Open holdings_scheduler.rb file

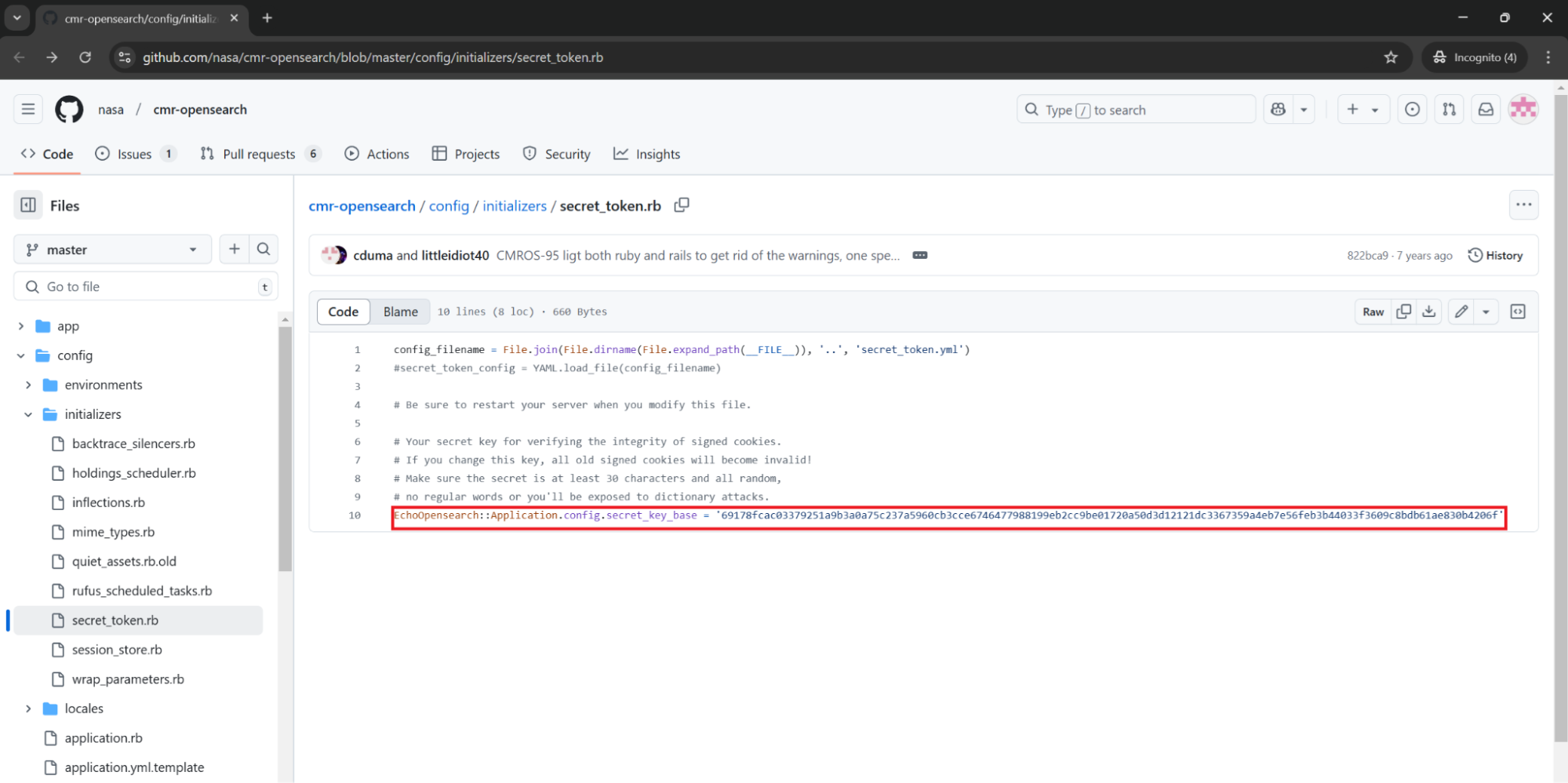(133, 473)
